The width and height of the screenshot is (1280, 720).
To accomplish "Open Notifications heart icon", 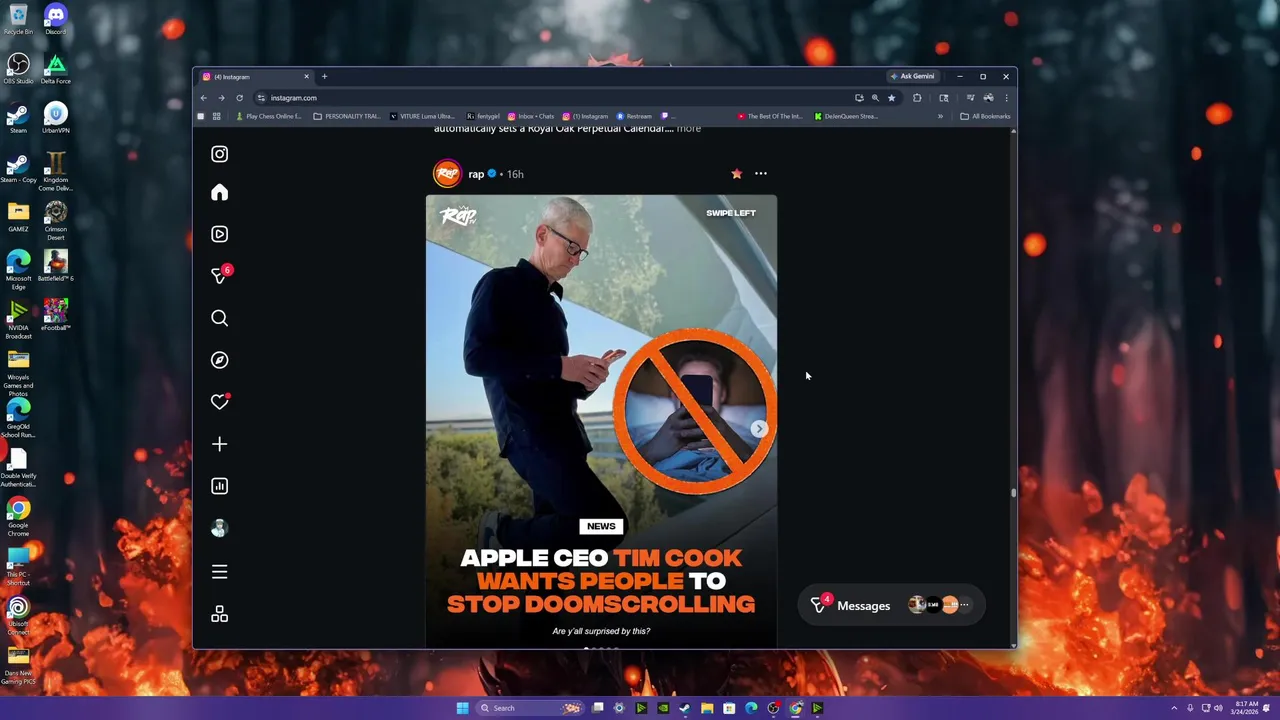I will click(x=220, y=402).
